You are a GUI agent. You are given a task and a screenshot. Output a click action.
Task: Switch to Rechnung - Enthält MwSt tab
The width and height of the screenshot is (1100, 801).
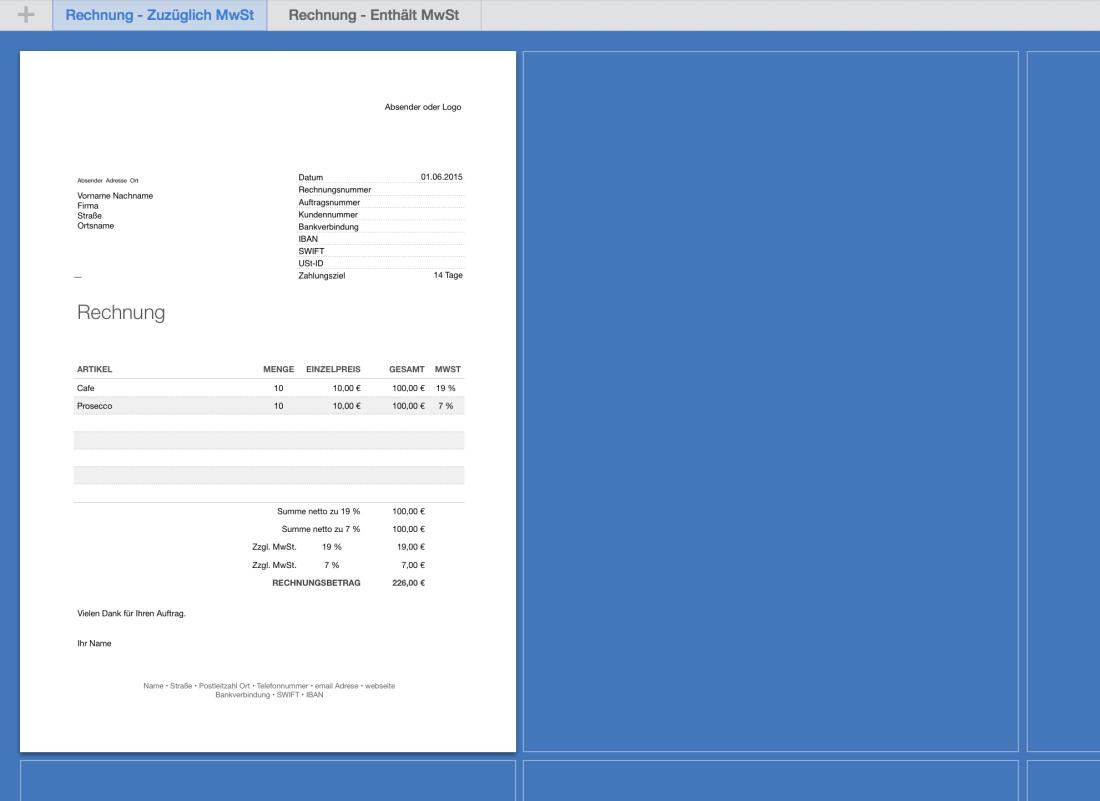click(x=374, y=15)
